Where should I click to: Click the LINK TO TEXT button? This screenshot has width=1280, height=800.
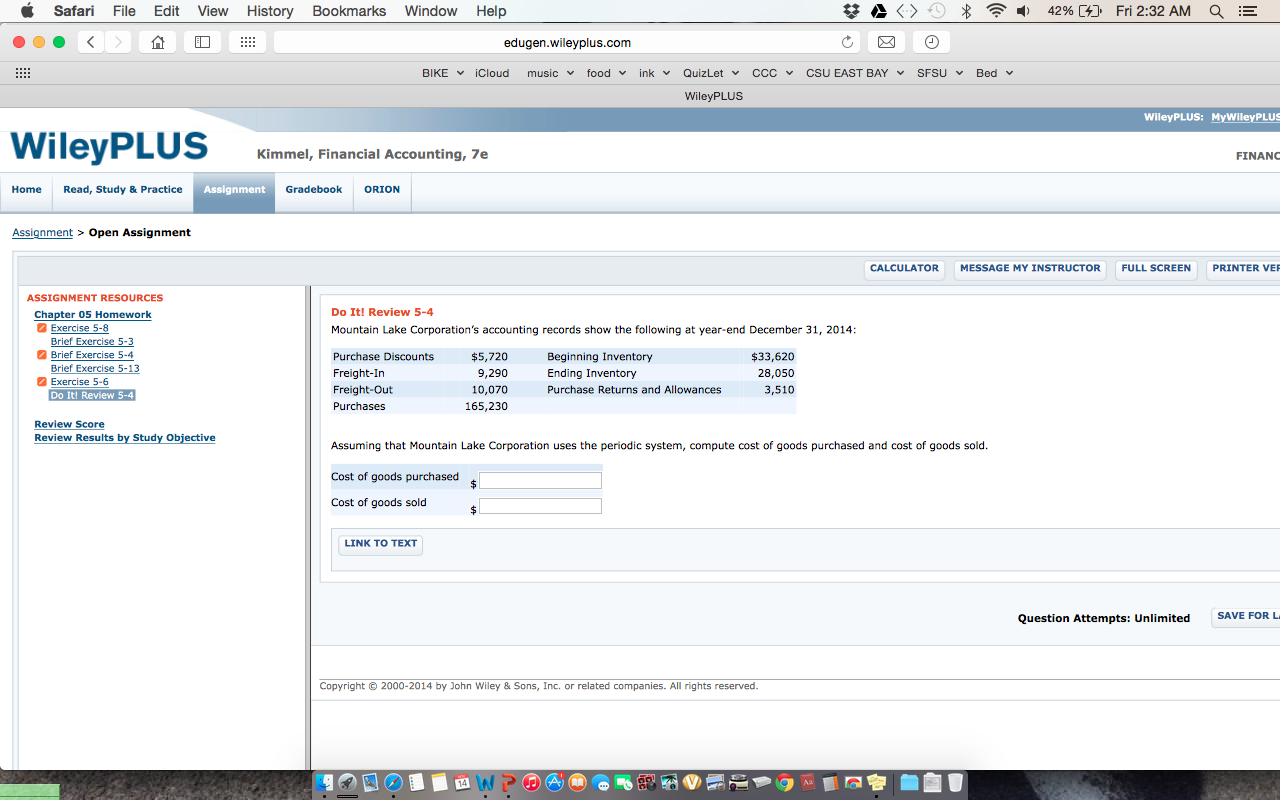(380, 544)
